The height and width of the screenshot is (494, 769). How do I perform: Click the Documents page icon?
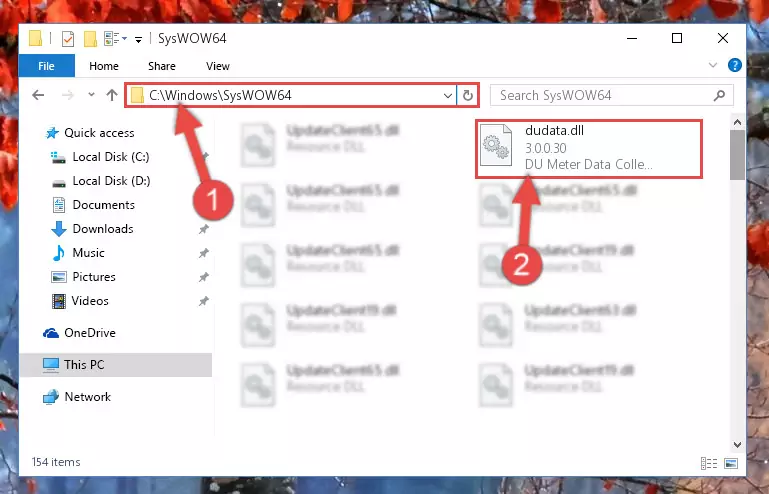(x=59, y=205)
